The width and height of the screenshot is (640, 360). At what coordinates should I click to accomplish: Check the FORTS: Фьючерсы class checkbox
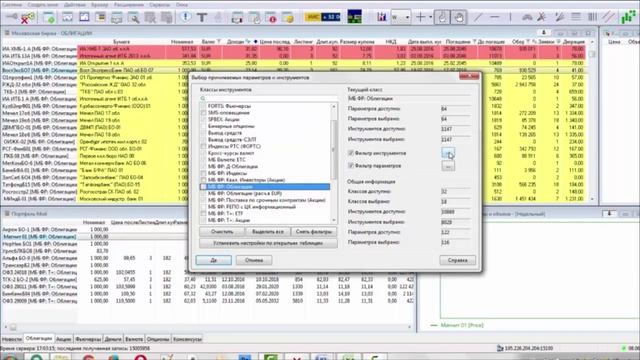203,106
